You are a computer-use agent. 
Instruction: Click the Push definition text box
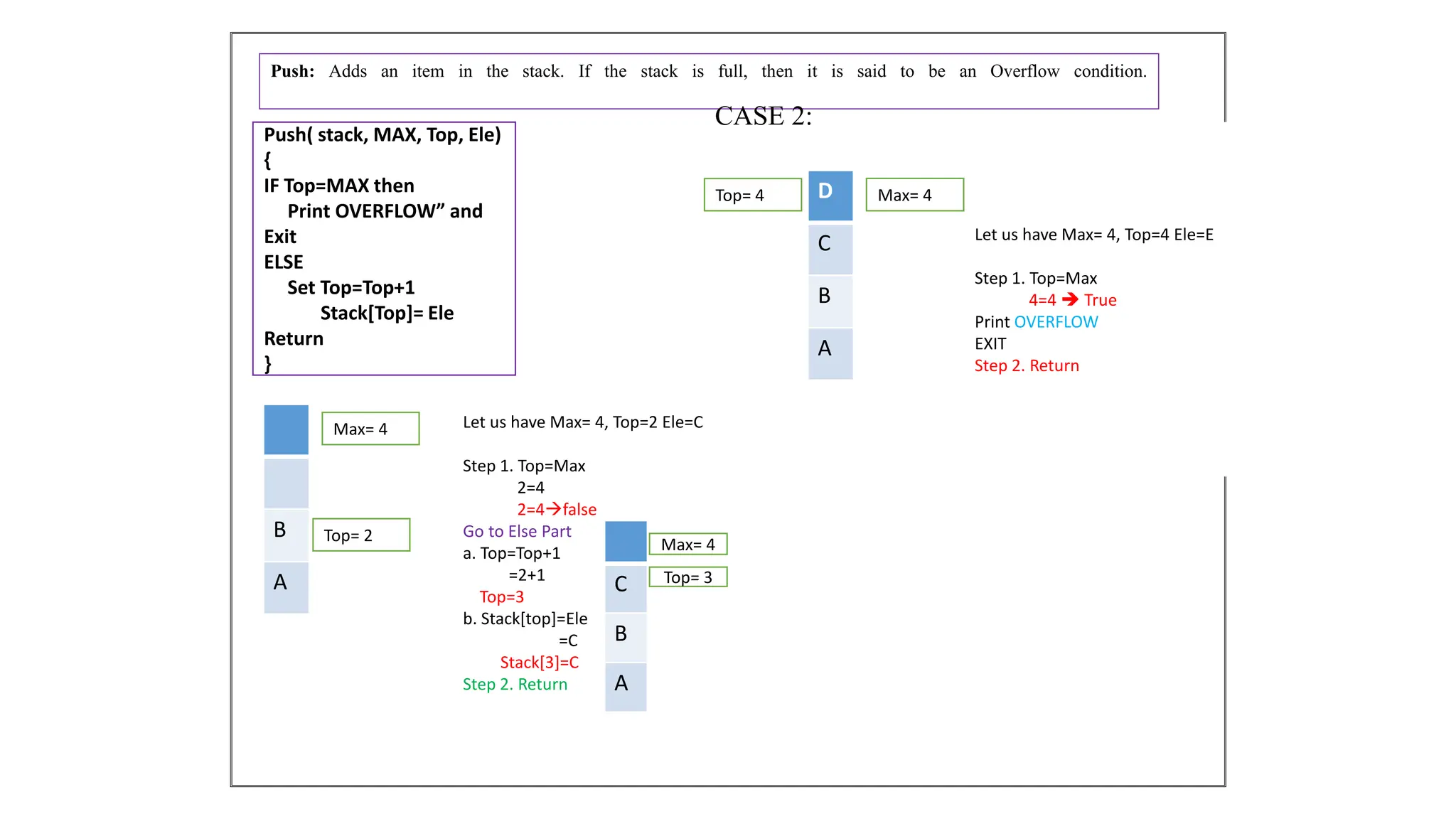pos(708,81)
